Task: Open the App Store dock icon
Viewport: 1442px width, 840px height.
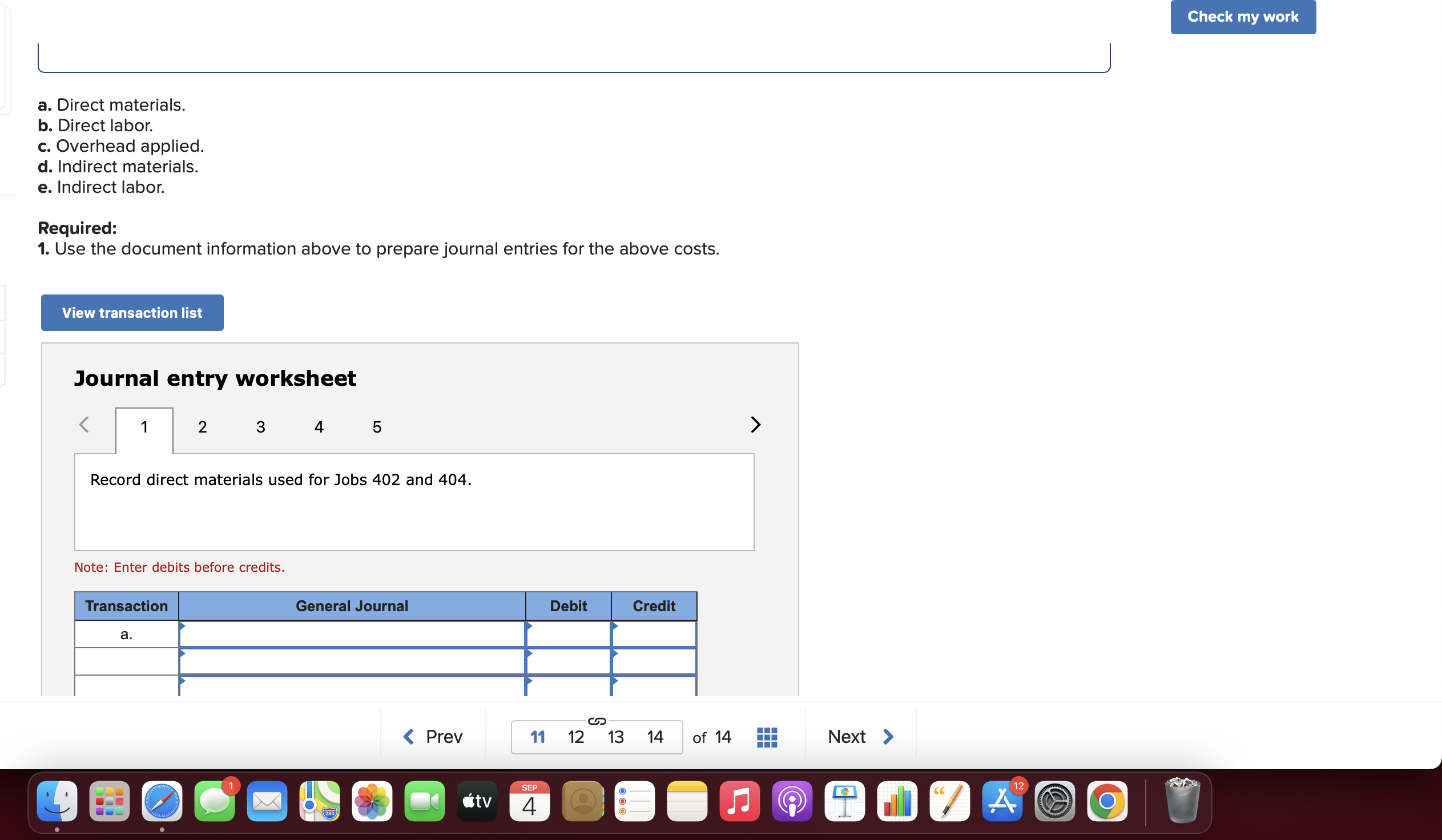Action: click(x=1002, y=801)
